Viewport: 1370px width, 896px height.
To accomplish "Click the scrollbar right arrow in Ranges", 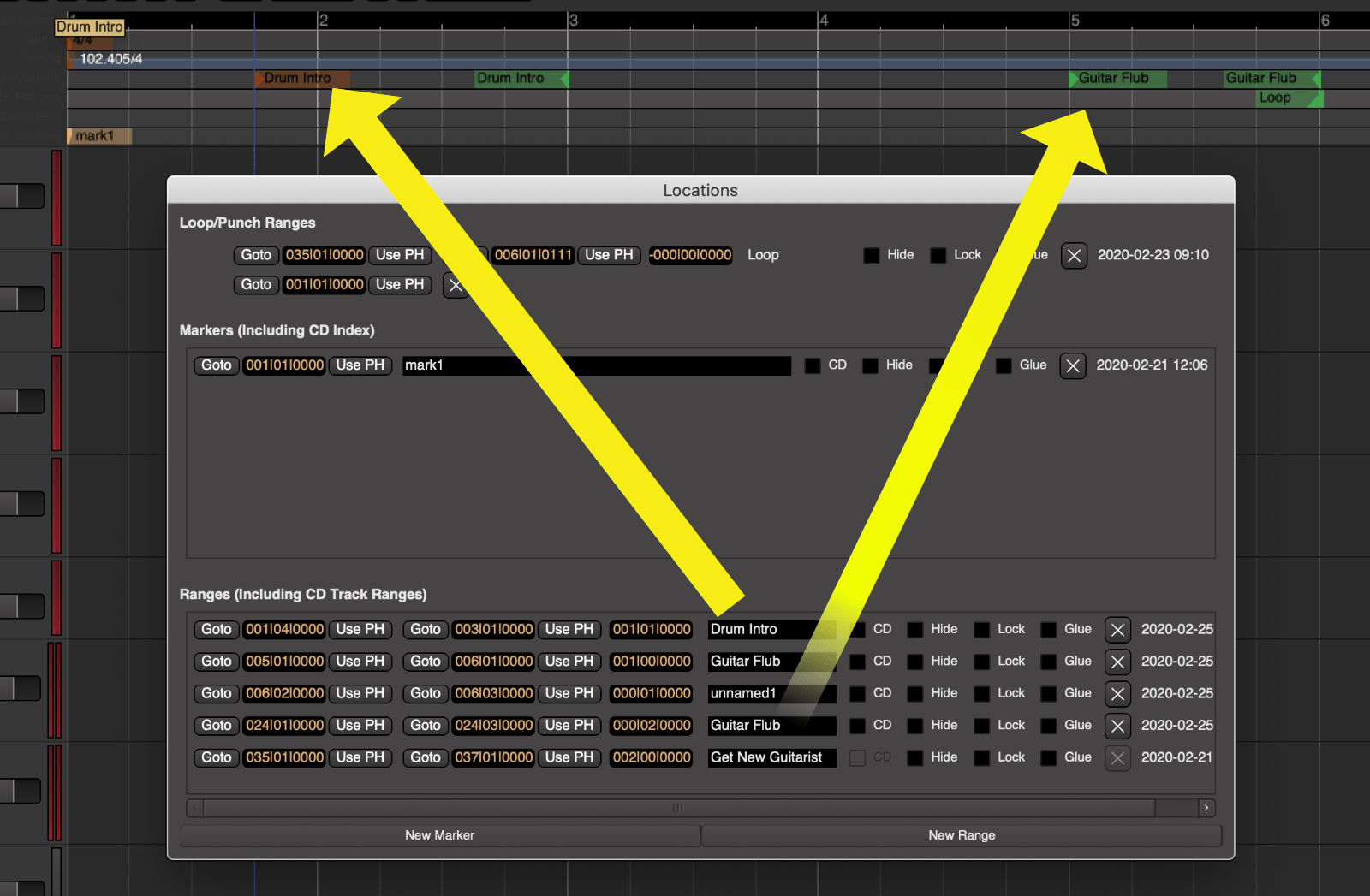I will (x=1206, y=808).
